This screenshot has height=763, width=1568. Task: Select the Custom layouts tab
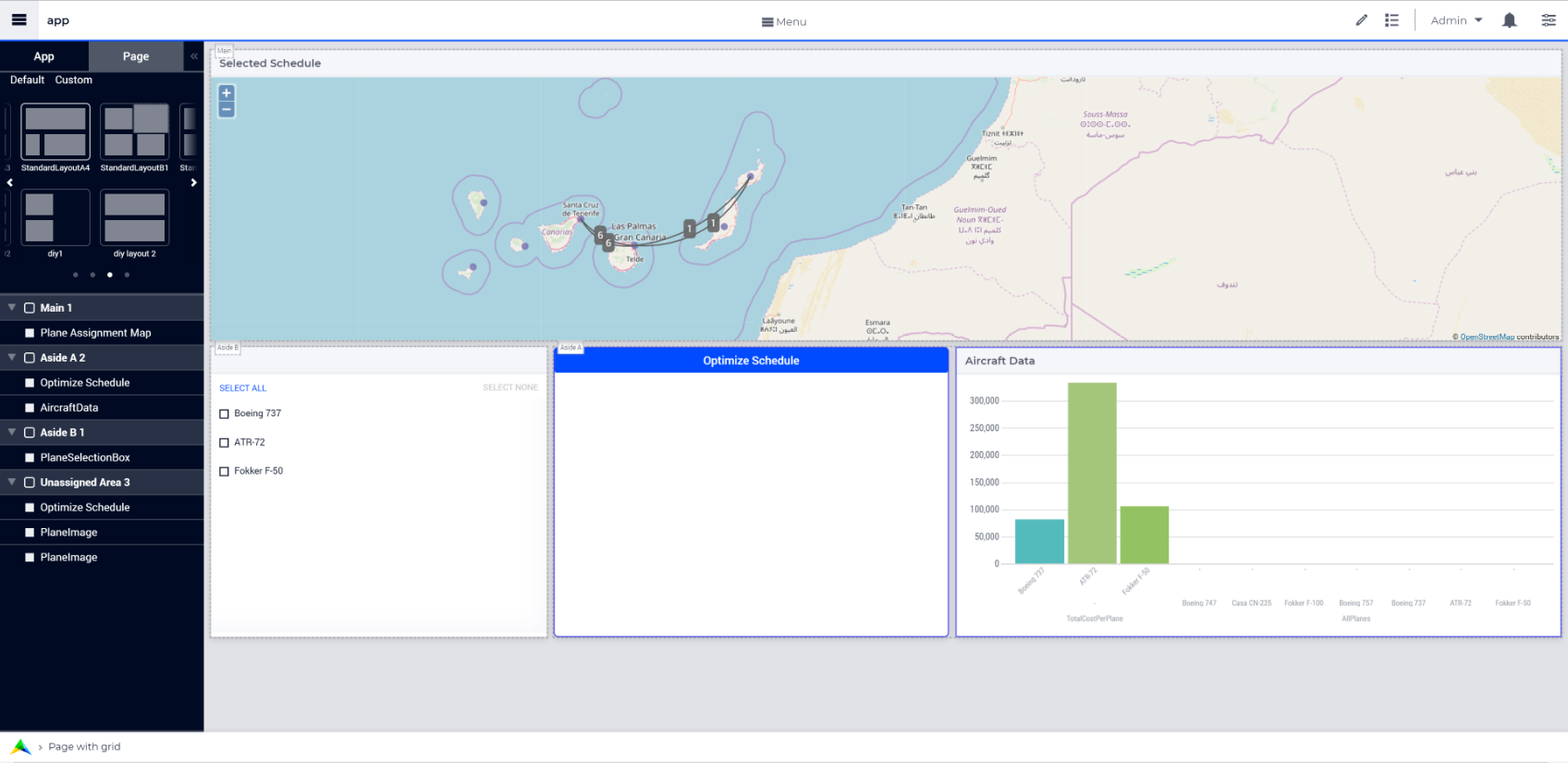(x=73, y=80)
